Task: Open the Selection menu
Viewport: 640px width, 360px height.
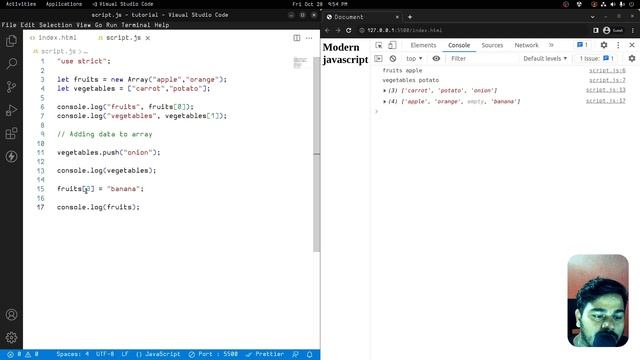Action: click(x=56, y=25)
